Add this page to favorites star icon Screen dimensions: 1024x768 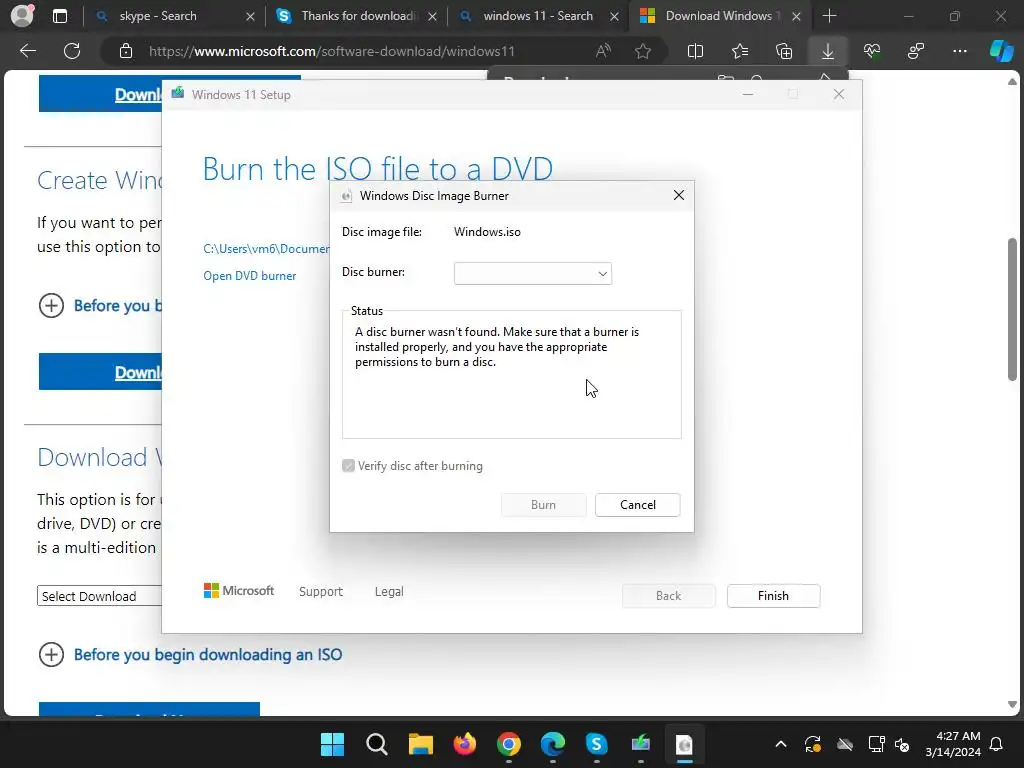tap(643, 51)
